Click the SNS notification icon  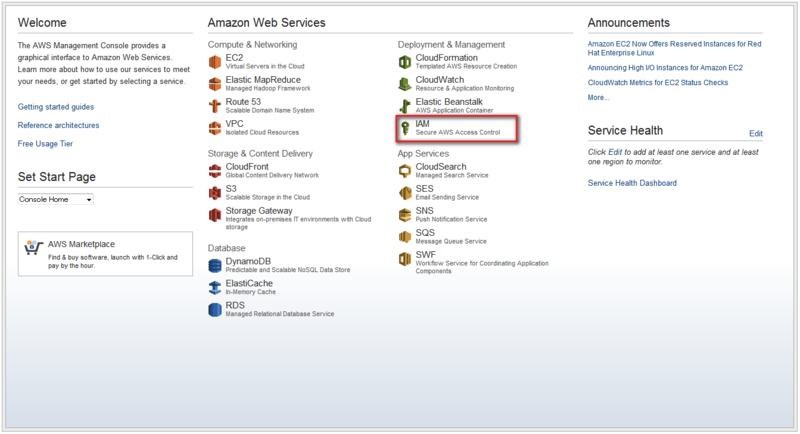(405, 215)
